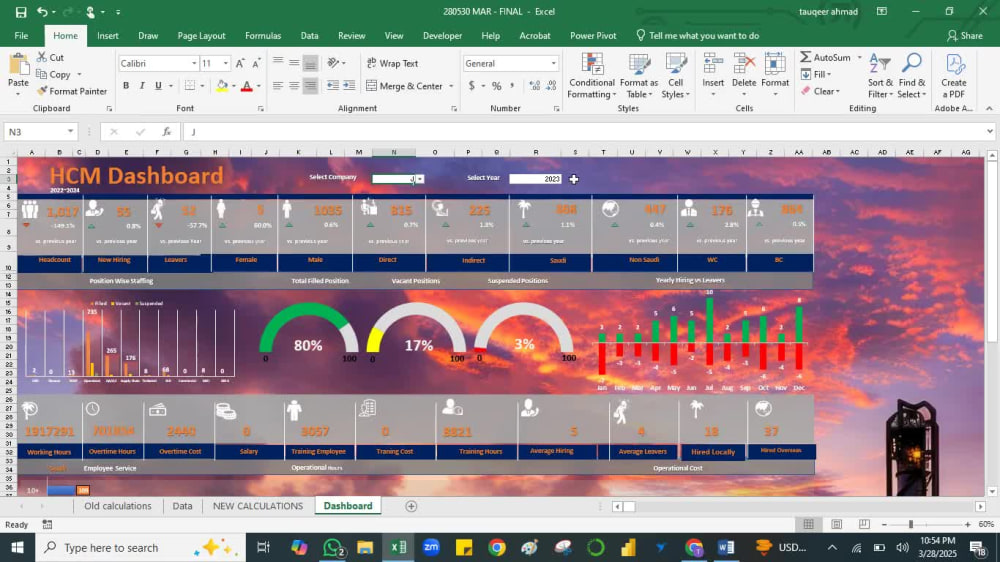
Task: Open Google Chrome from the taskbar
Action: point(497,547)
